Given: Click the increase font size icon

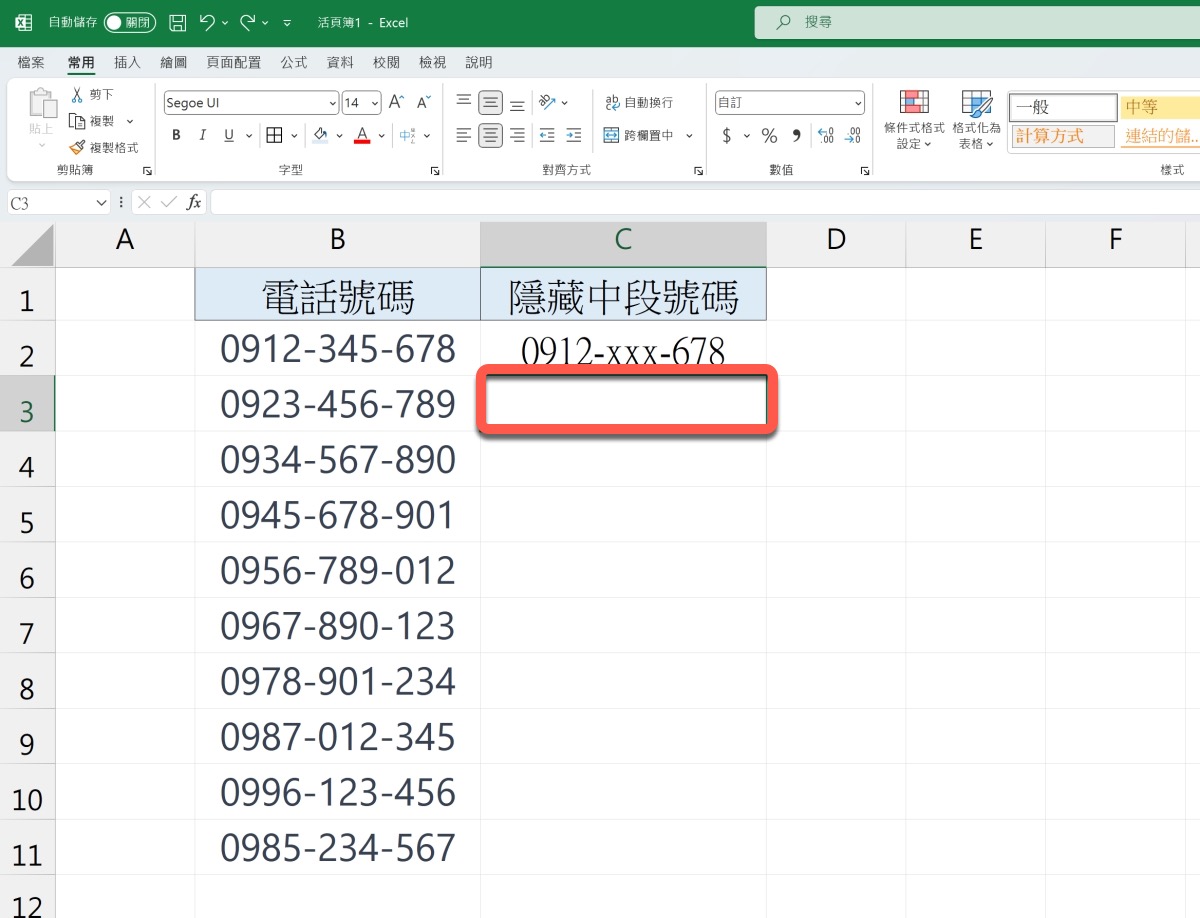Looking at the screenshot, I should coord(396,102).
